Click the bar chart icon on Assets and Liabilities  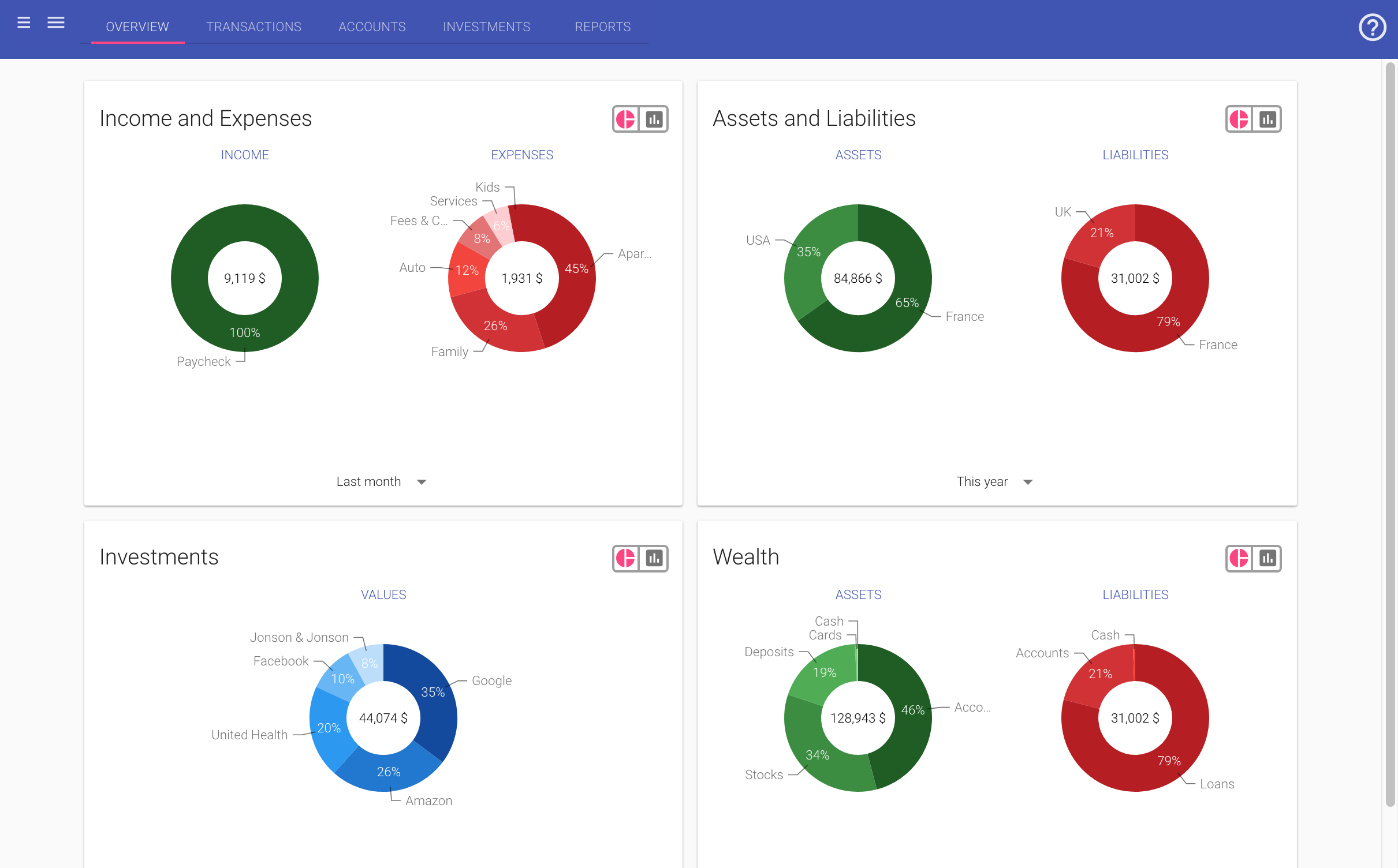click(1267, 119)
